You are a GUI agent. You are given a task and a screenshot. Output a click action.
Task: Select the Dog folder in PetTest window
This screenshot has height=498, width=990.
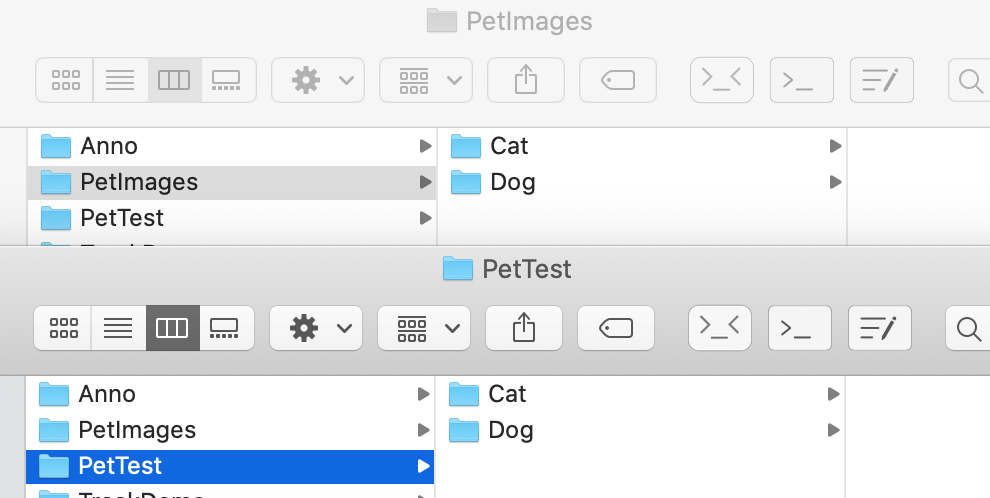[510, 430]
